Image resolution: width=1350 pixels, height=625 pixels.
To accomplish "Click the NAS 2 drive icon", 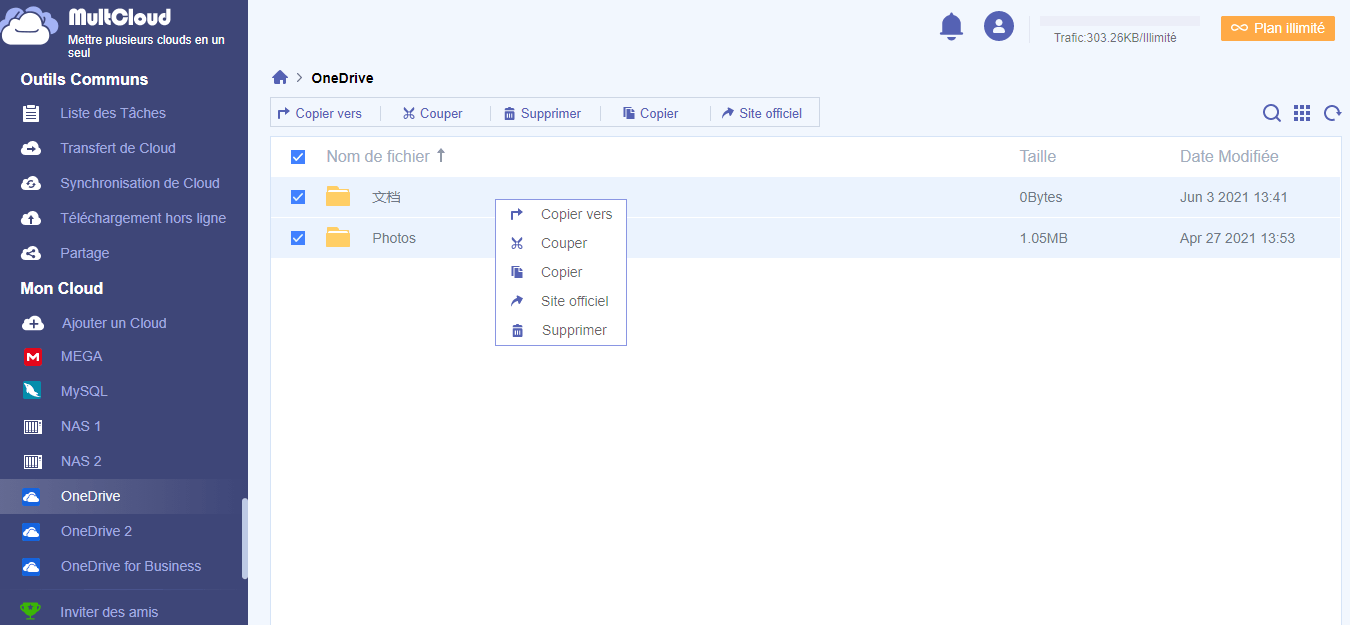I will pos(32,461).
